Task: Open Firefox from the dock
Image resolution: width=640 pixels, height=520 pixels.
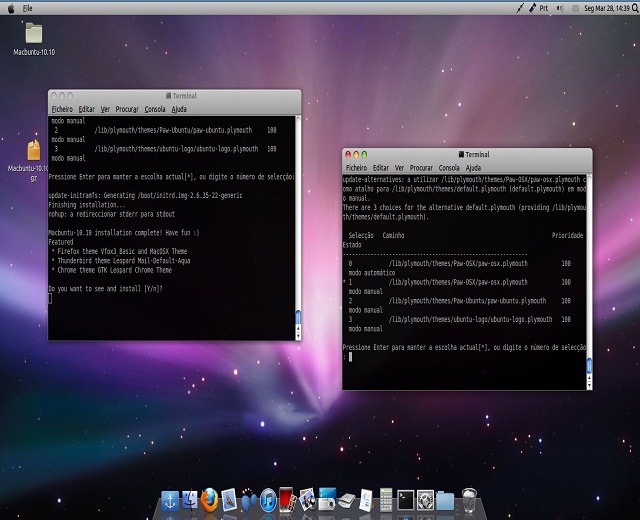Action: (x=209, y=498)
